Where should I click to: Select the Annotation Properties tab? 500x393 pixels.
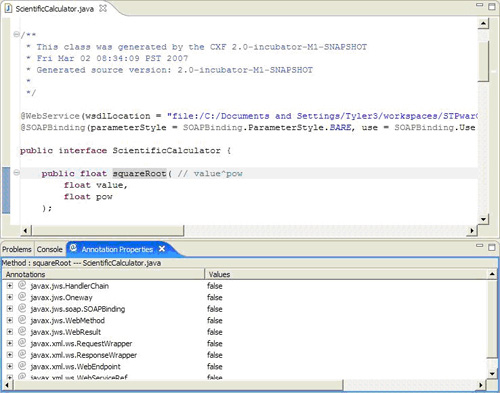click(117, 249)
